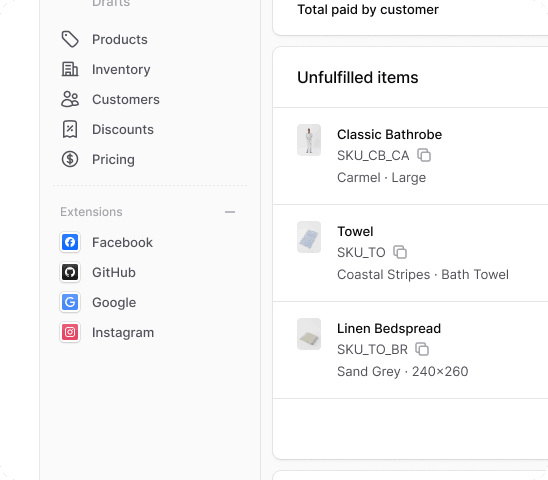This screenshot has width=548, height=480.
Task: Select the Extensions section label
Action: coord(91,212)
